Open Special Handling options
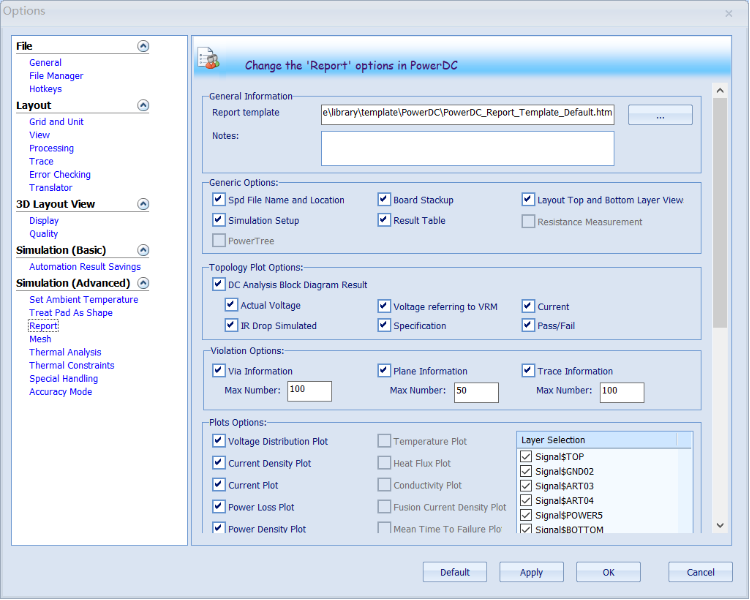The image size is (750, 600). 64,378
